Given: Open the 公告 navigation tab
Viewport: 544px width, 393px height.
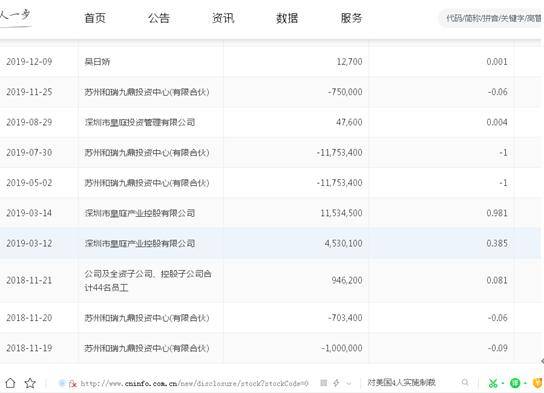Looking at the screenshot, I should [159, 18].
